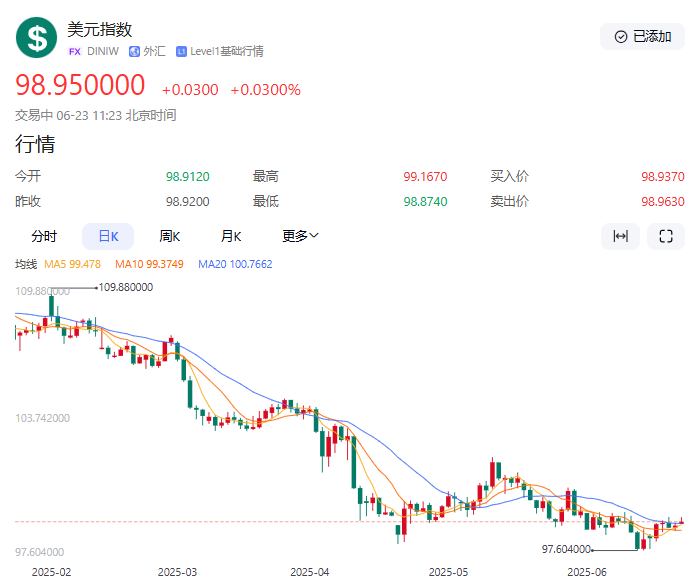Image resolution: width=697 pixels, height=585 pixels.
Task: Click the DINIW ticker symbol
Action: (x=103, y=52)
